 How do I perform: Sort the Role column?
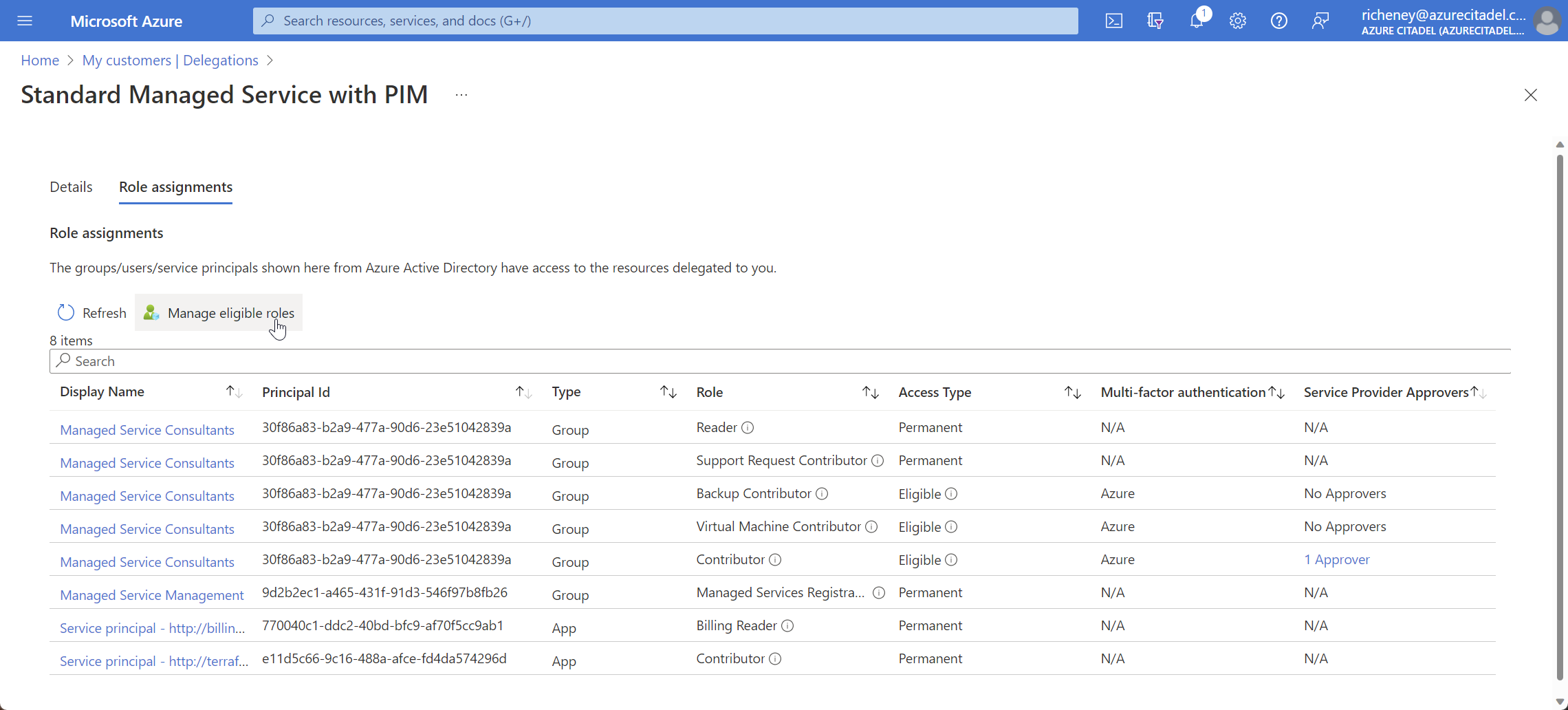869,391
